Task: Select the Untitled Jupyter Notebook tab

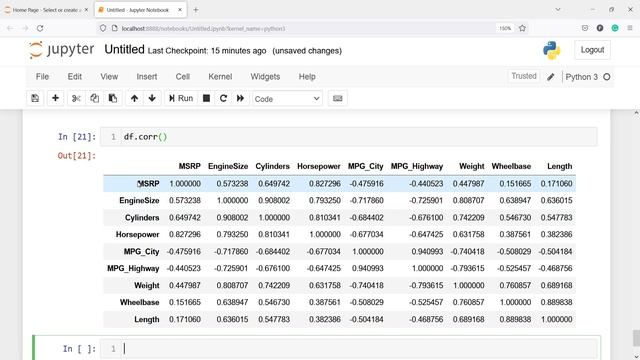Action: 140,10
